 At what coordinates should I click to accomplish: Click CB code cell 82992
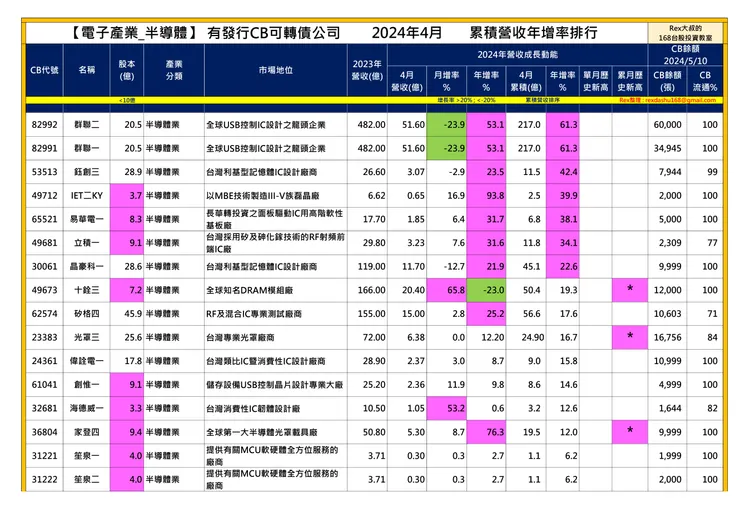[44, 125]
